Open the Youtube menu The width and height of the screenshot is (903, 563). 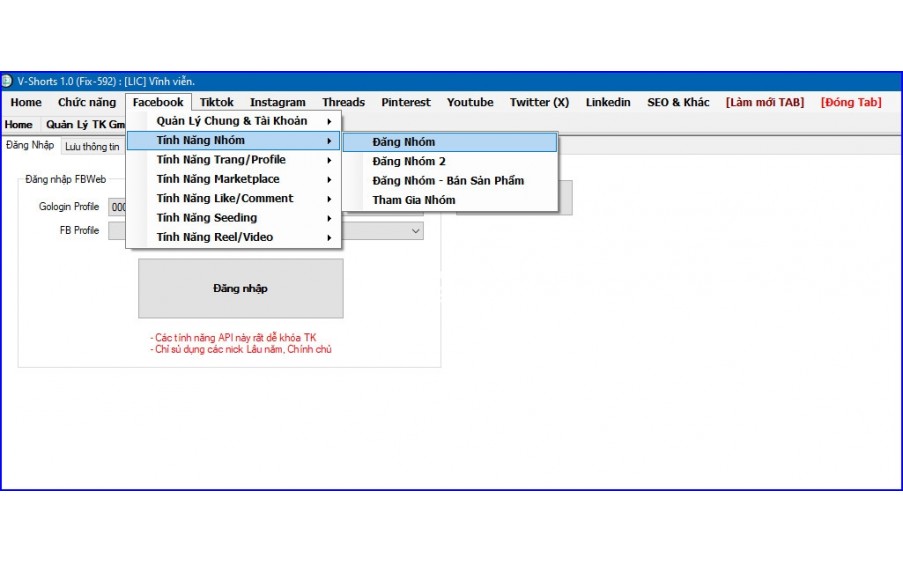click(470, 102)
